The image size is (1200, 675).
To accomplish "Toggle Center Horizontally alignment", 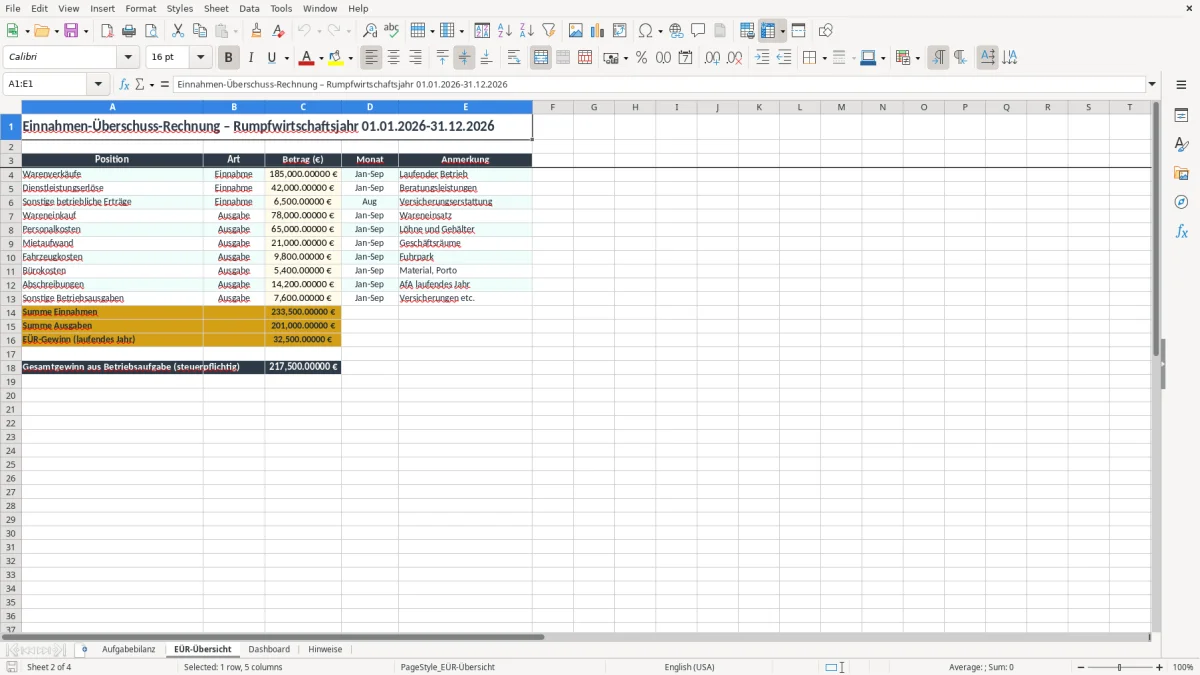I will [394, 58].
